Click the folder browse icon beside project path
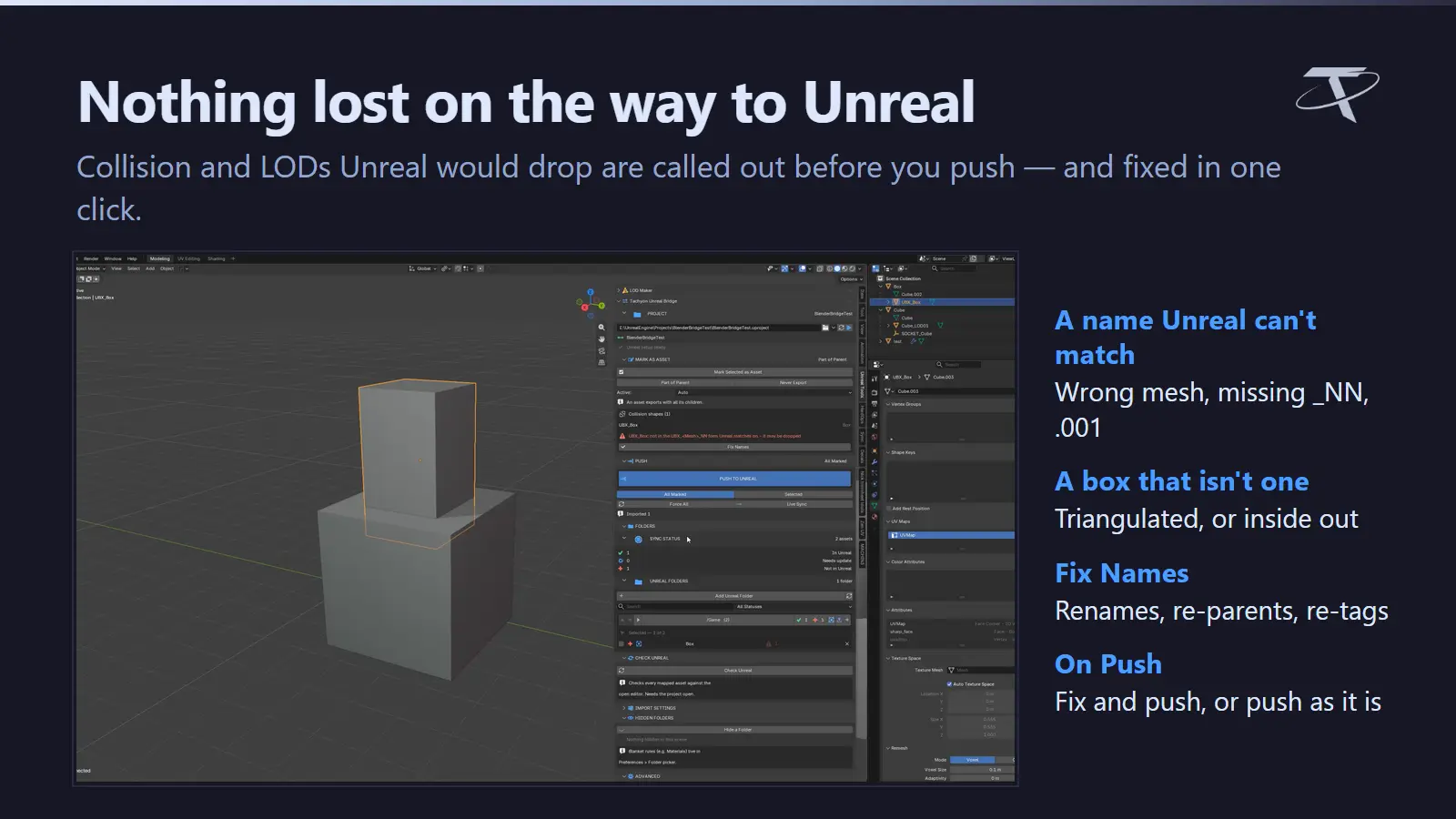 (x=825, y=328)
